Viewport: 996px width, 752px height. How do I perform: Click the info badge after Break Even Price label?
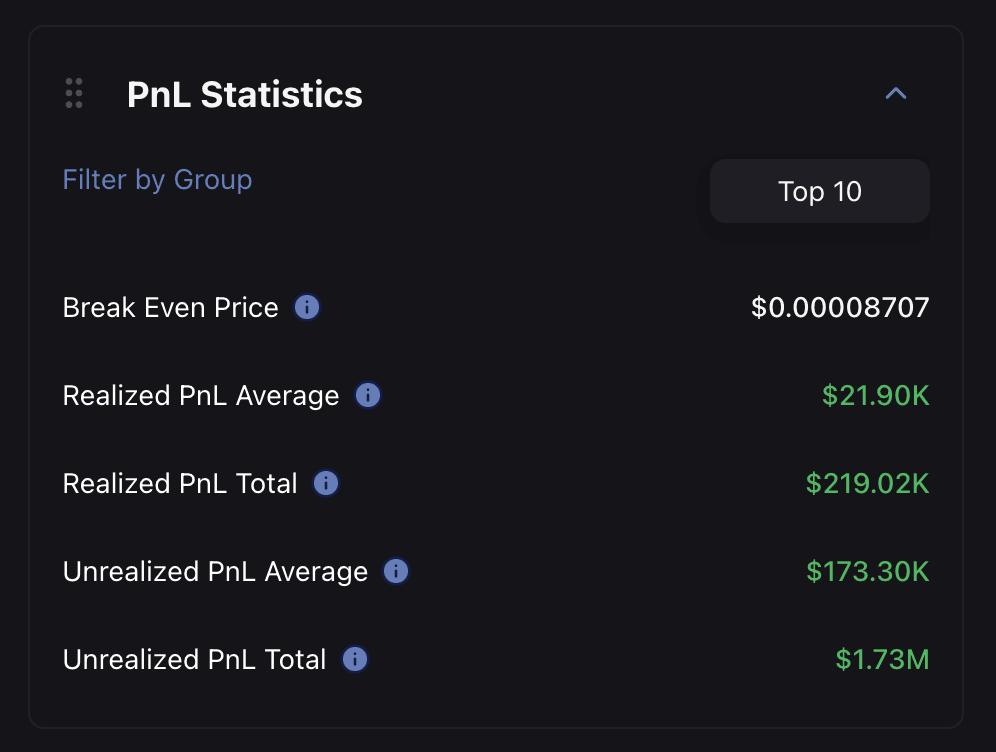tap(307, 308)
